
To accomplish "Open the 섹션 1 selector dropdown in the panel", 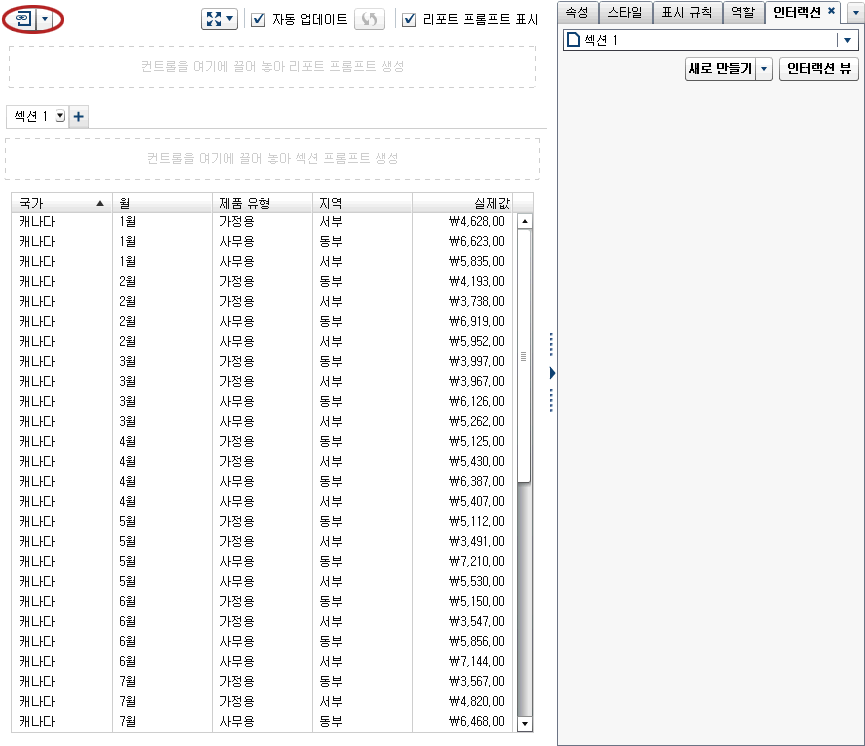I will (848, 40).
